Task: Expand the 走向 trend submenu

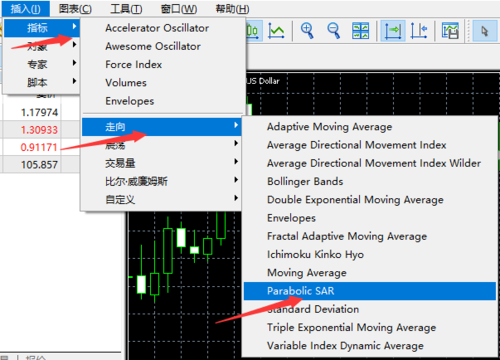Action: pyautogui.click(x=161, y=127)
